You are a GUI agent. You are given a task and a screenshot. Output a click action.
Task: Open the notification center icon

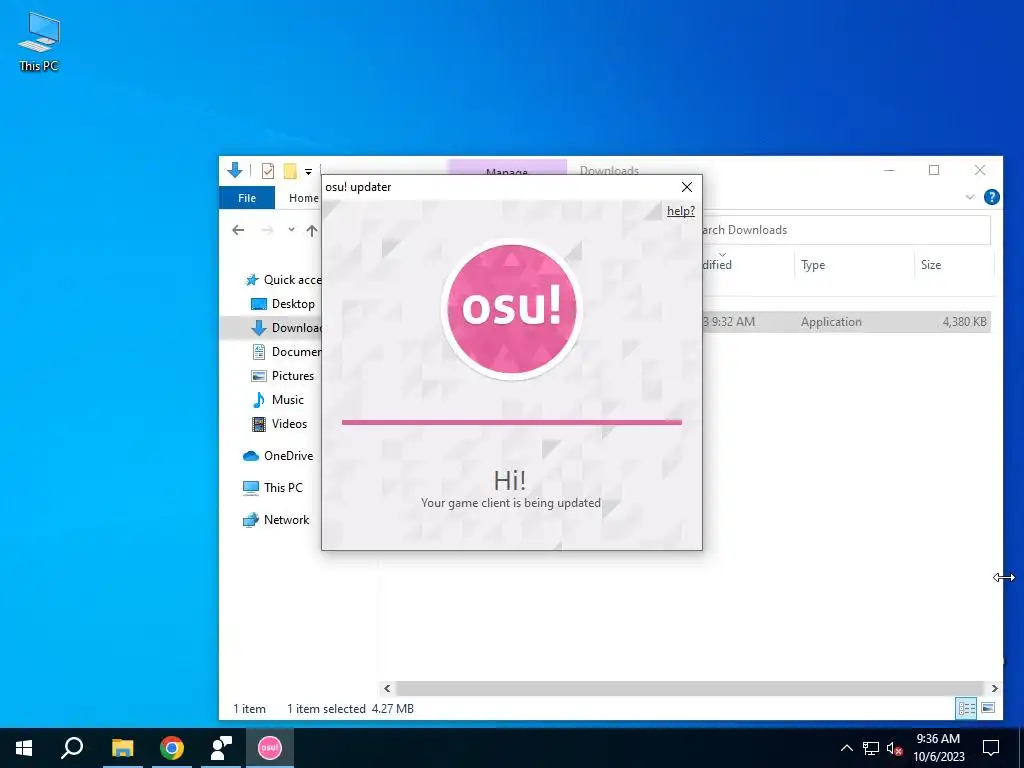[991, 748]
